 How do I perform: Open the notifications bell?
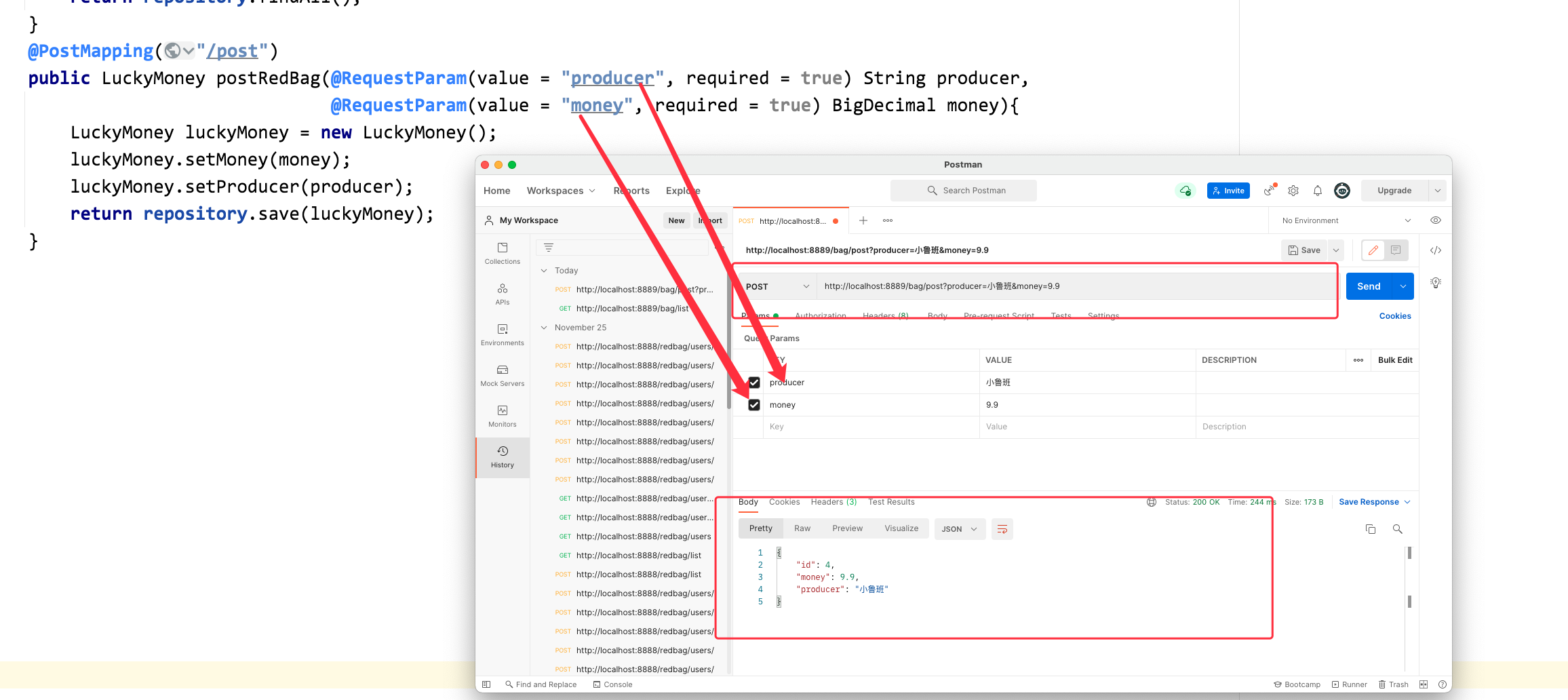pos(1317,191)
